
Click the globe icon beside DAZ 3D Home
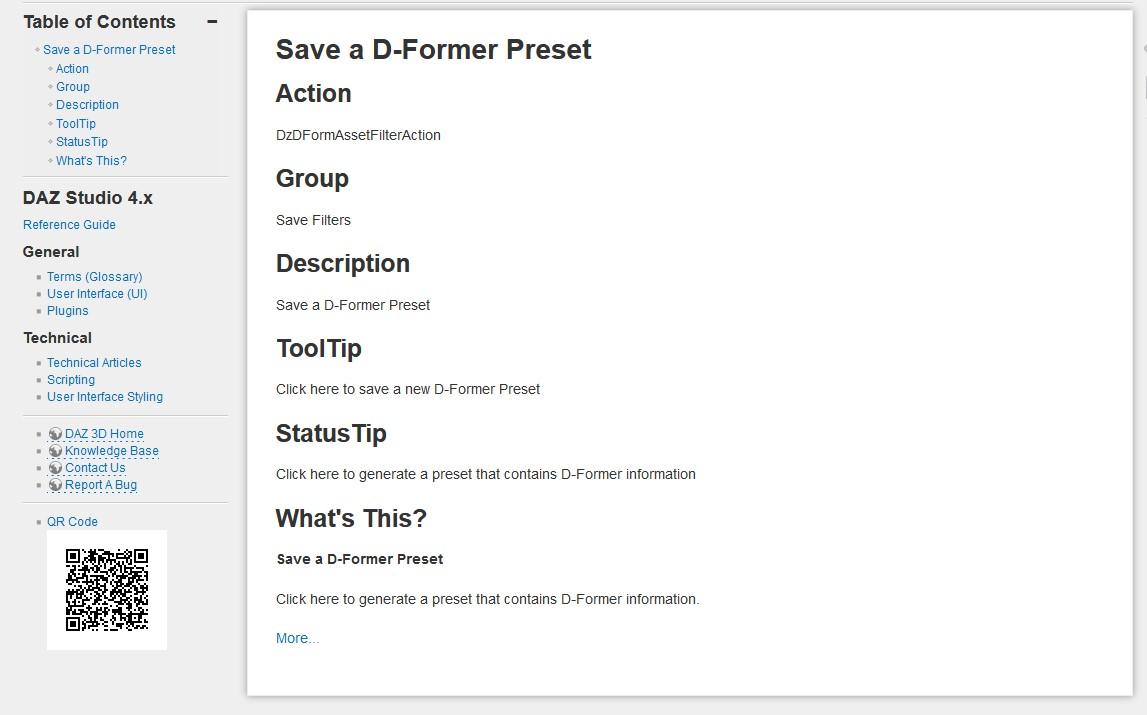coord(56,434)
